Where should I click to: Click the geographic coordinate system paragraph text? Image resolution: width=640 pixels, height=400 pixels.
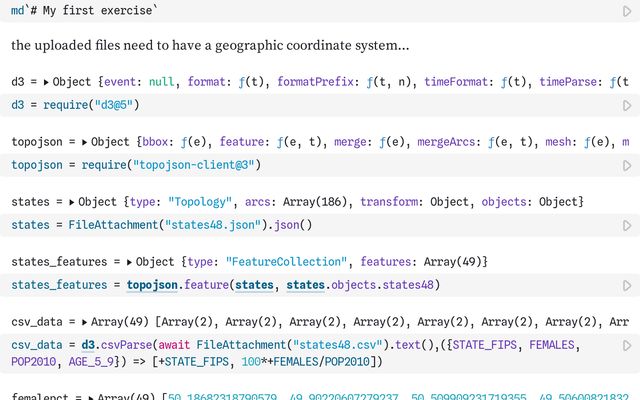[x=210, y=46]
